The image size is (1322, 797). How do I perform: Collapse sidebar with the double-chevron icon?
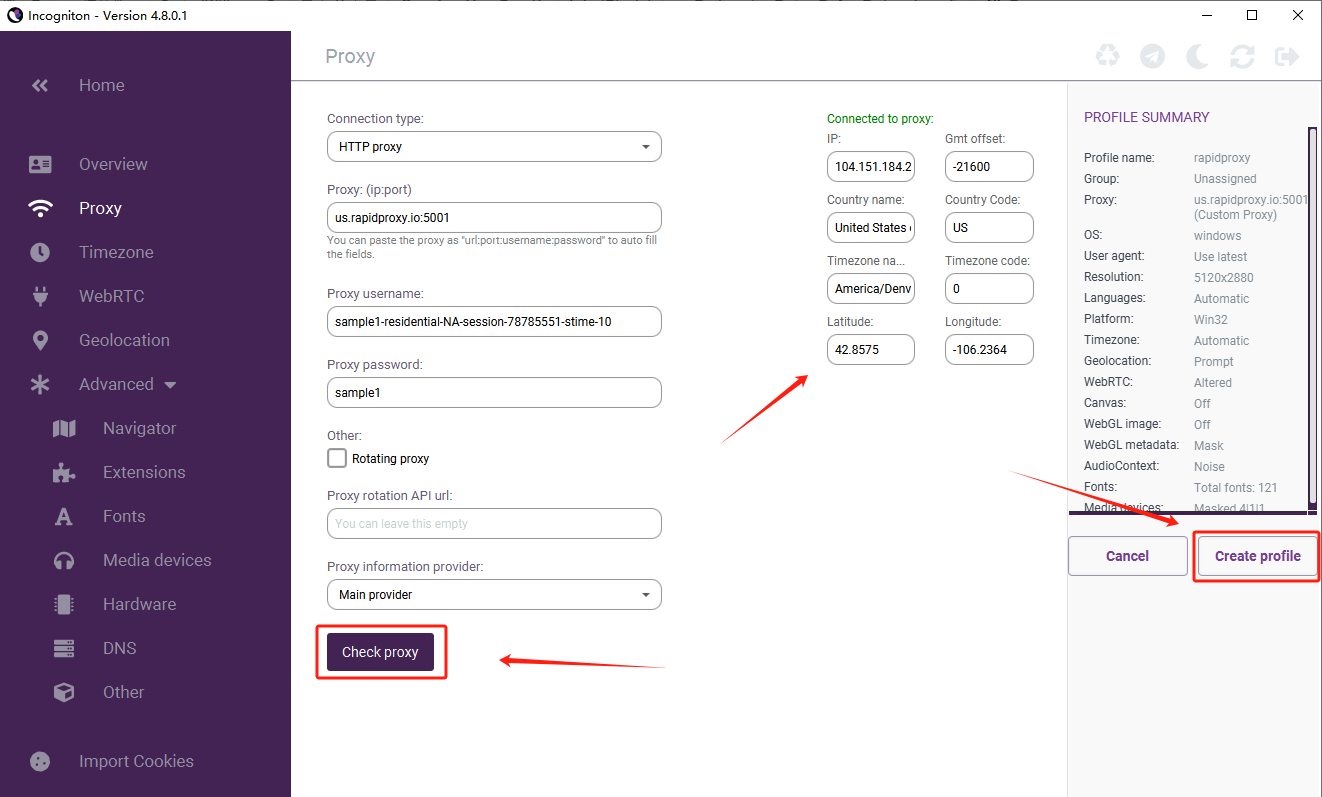[40, 86]
